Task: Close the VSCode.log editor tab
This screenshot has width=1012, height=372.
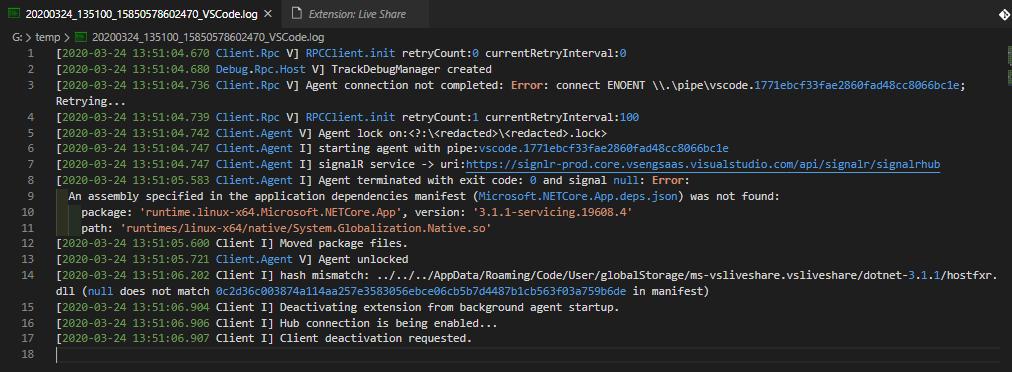Action: 268,13
